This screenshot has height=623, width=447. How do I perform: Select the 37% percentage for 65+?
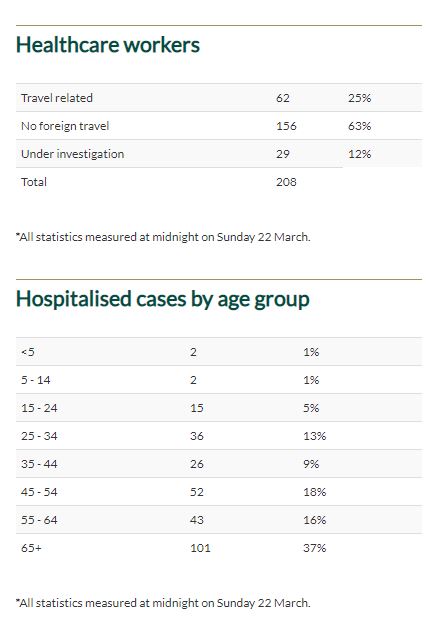[315, 548]
